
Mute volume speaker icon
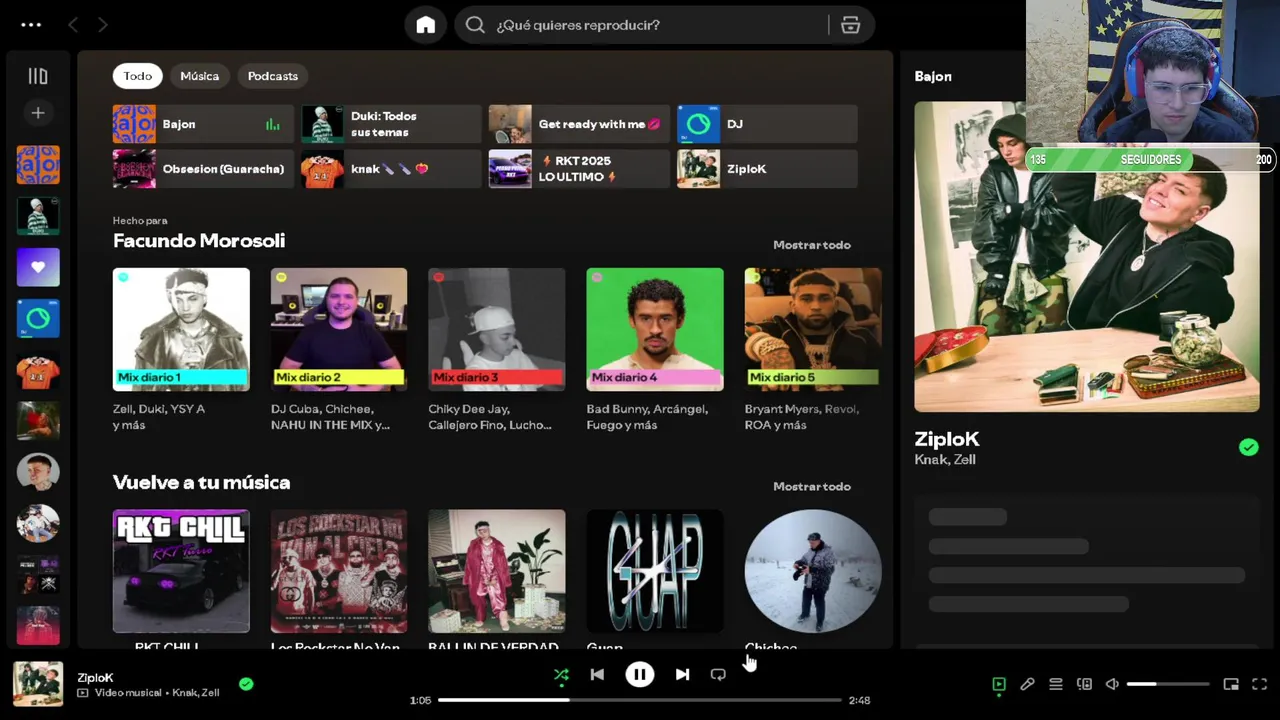pos(1112,684)
